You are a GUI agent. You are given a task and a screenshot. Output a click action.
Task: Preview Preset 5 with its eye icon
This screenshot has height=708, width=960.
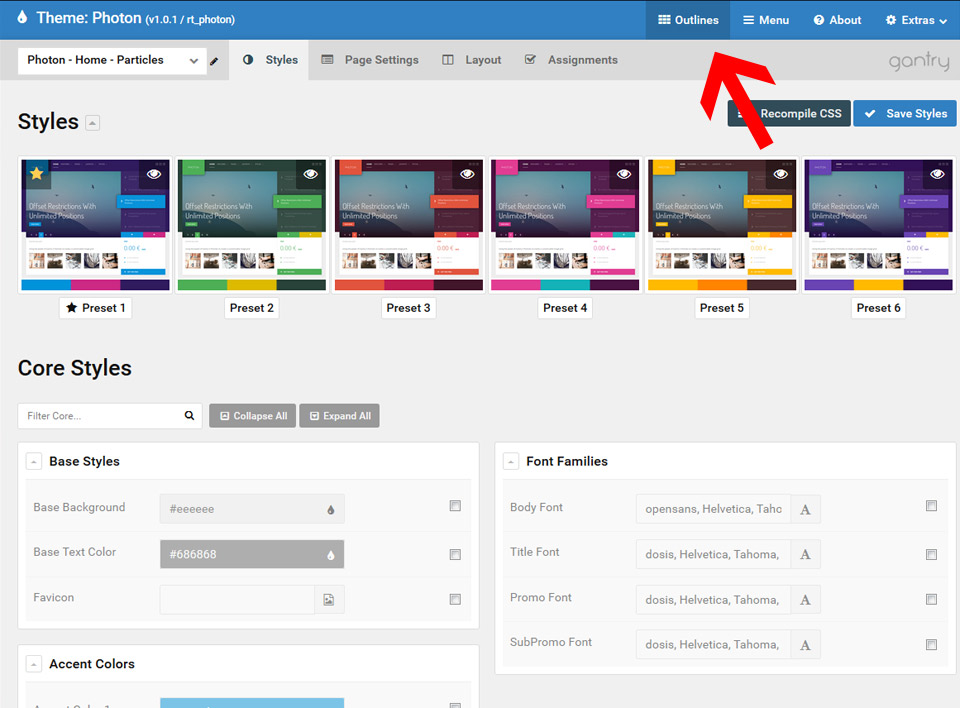[781, 174]
